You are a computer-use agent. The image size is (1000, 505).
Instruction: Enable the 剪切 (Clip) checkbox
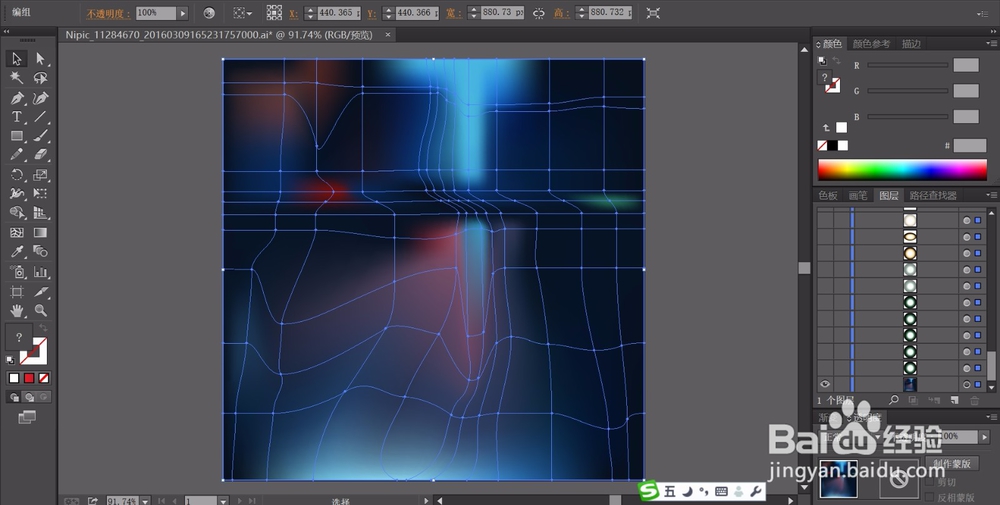click(930, 483)
